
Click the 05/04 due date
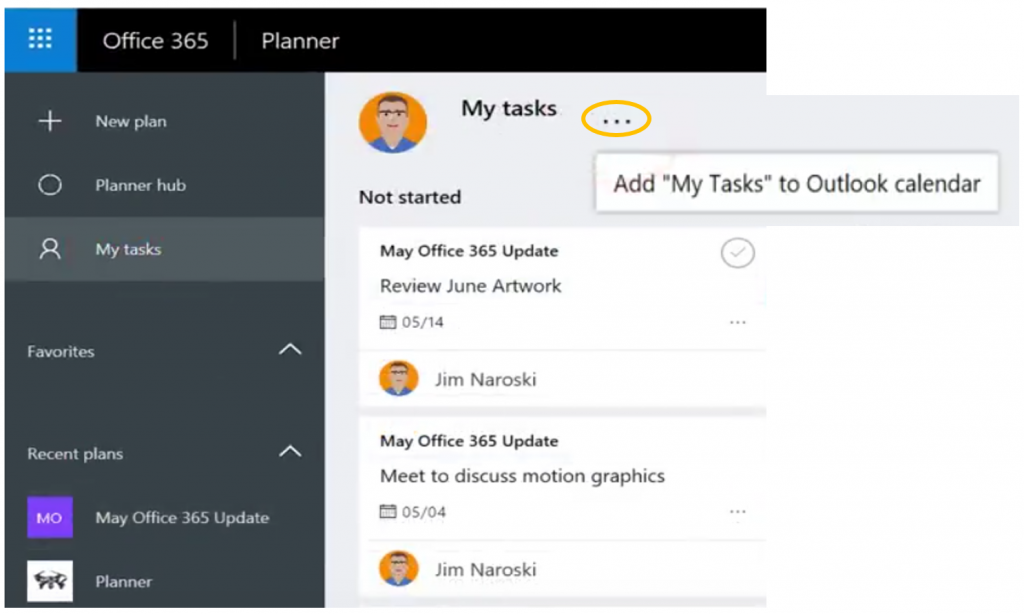(x=424, y=512)
